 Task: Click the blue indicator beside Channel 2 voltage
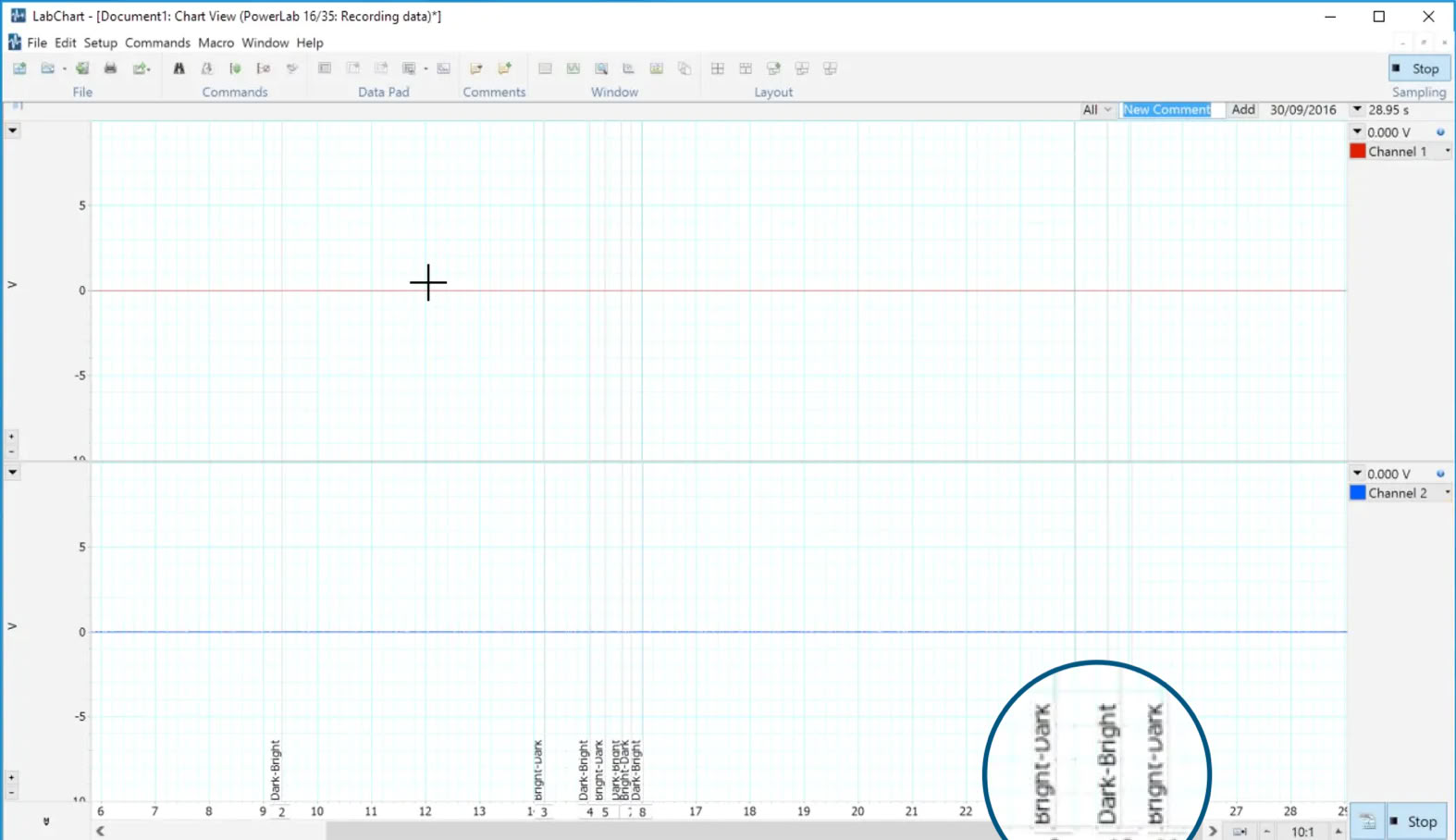pyautogui.click(x=1440, y=474)
